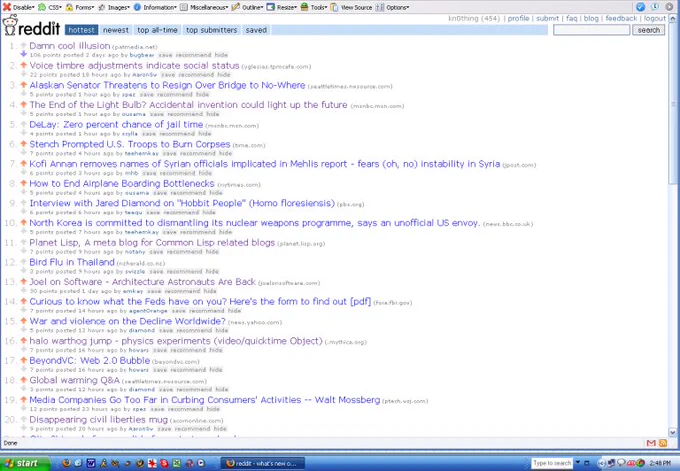Upvote 'BeyondVC: Web 2.0 Bubble' post
This screenshot has width=680, height=471.
[23, 360]
